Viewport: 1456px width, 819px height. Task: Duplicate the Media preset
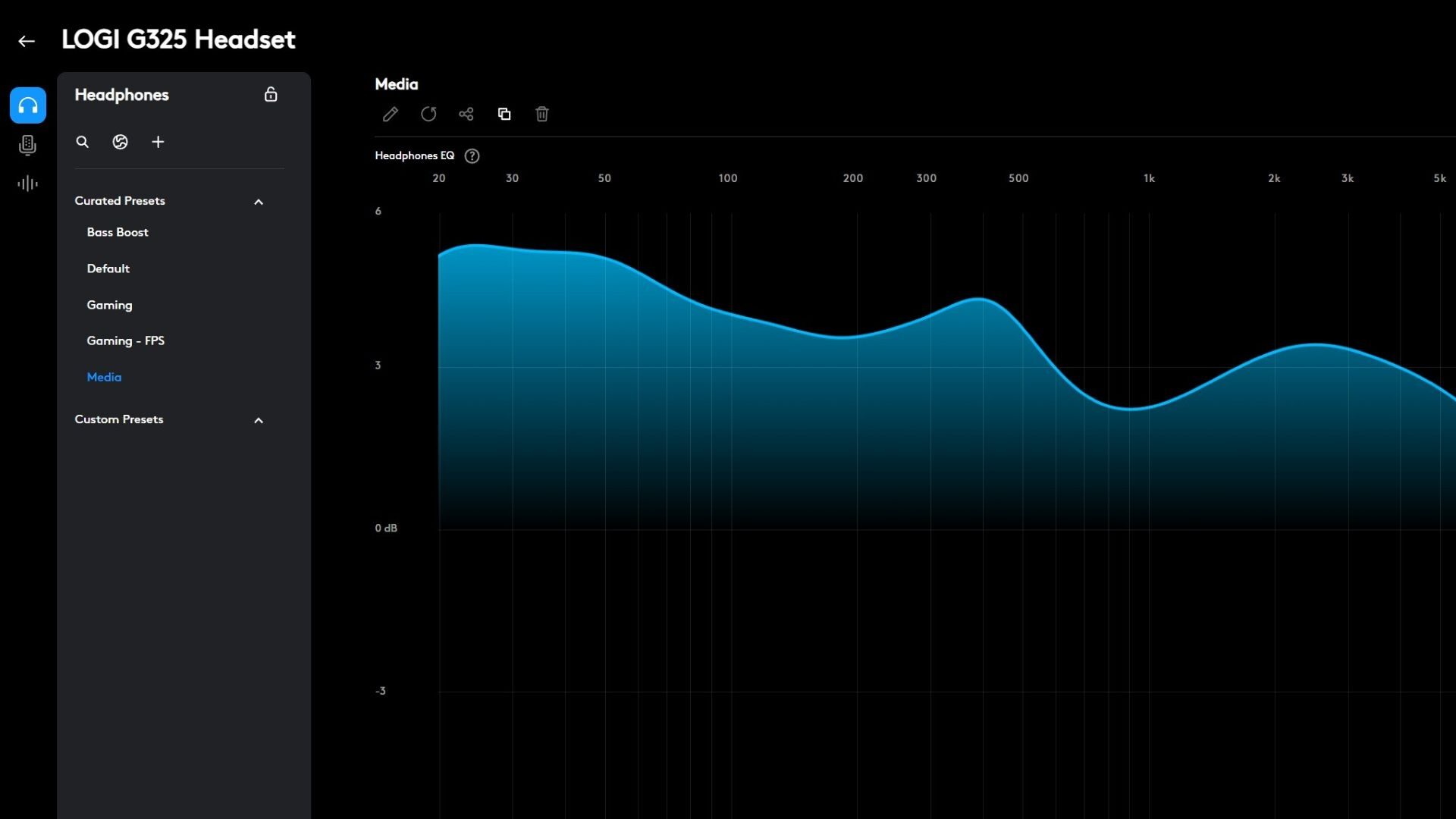point(504,114)
